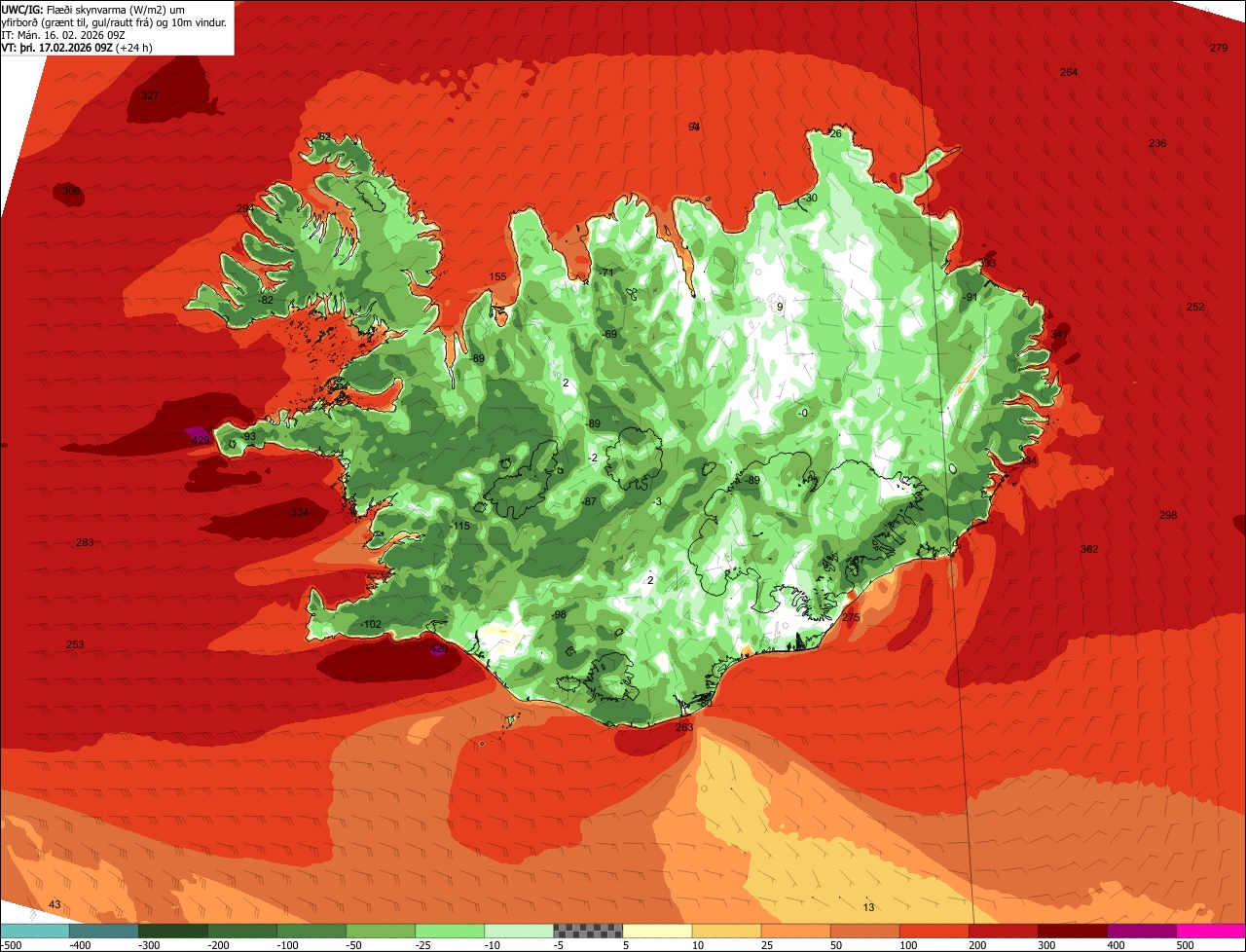
Task: Click the map value "43" in the bottom left
Action: 55,904
